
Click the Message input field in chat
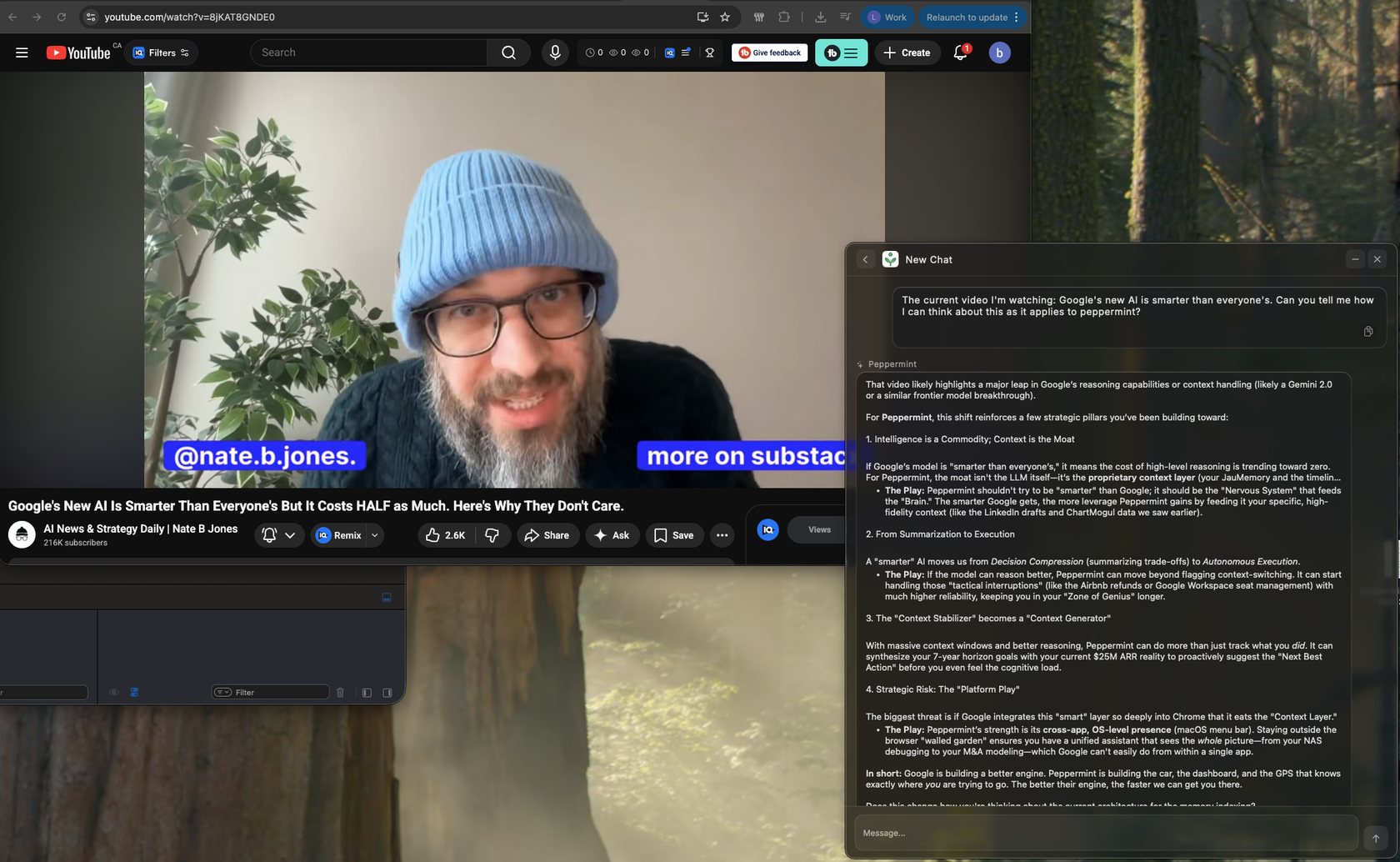click(x=1105, y=833)
